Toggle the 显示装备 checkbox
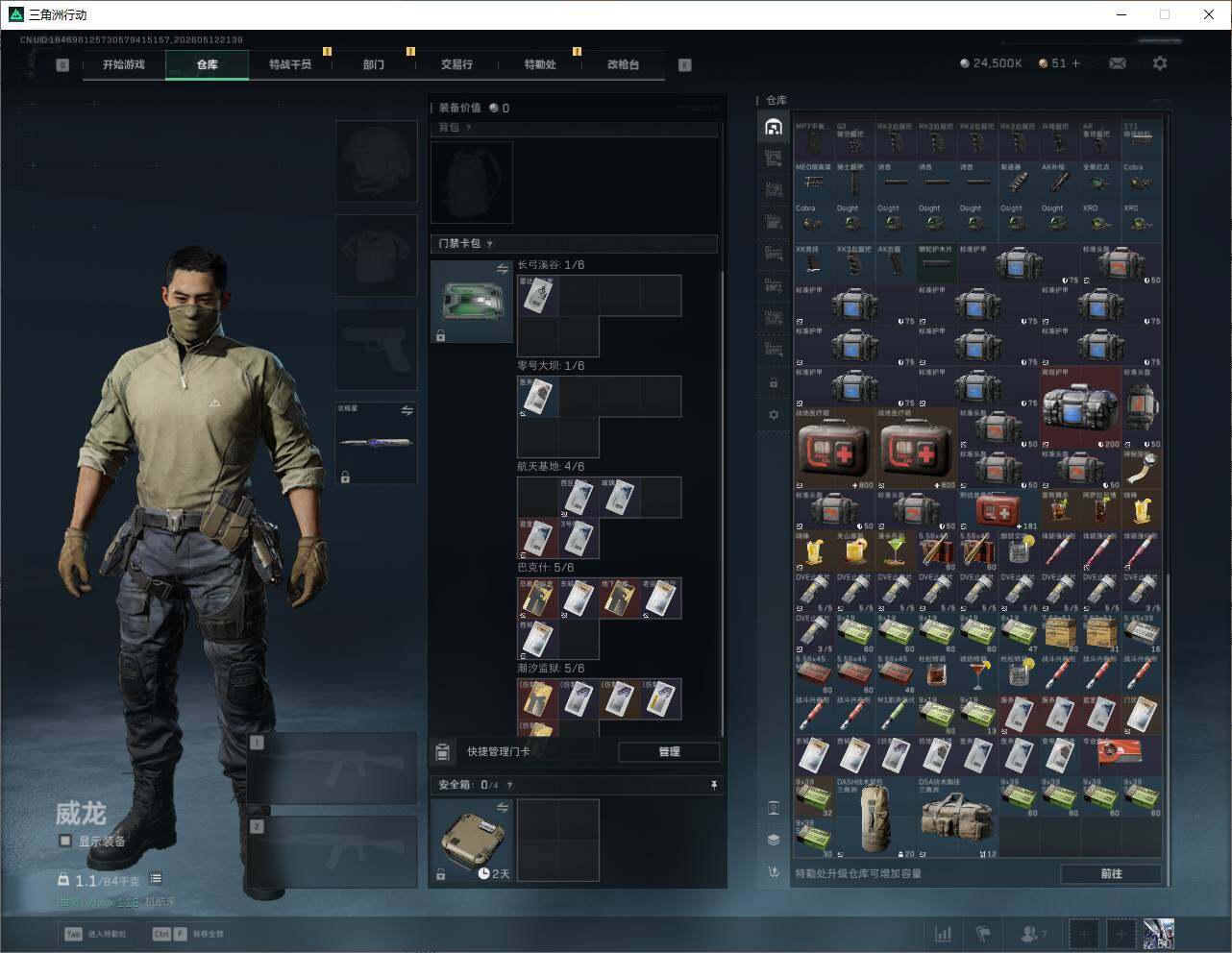The image size is (1232, 953). [64, 841]
